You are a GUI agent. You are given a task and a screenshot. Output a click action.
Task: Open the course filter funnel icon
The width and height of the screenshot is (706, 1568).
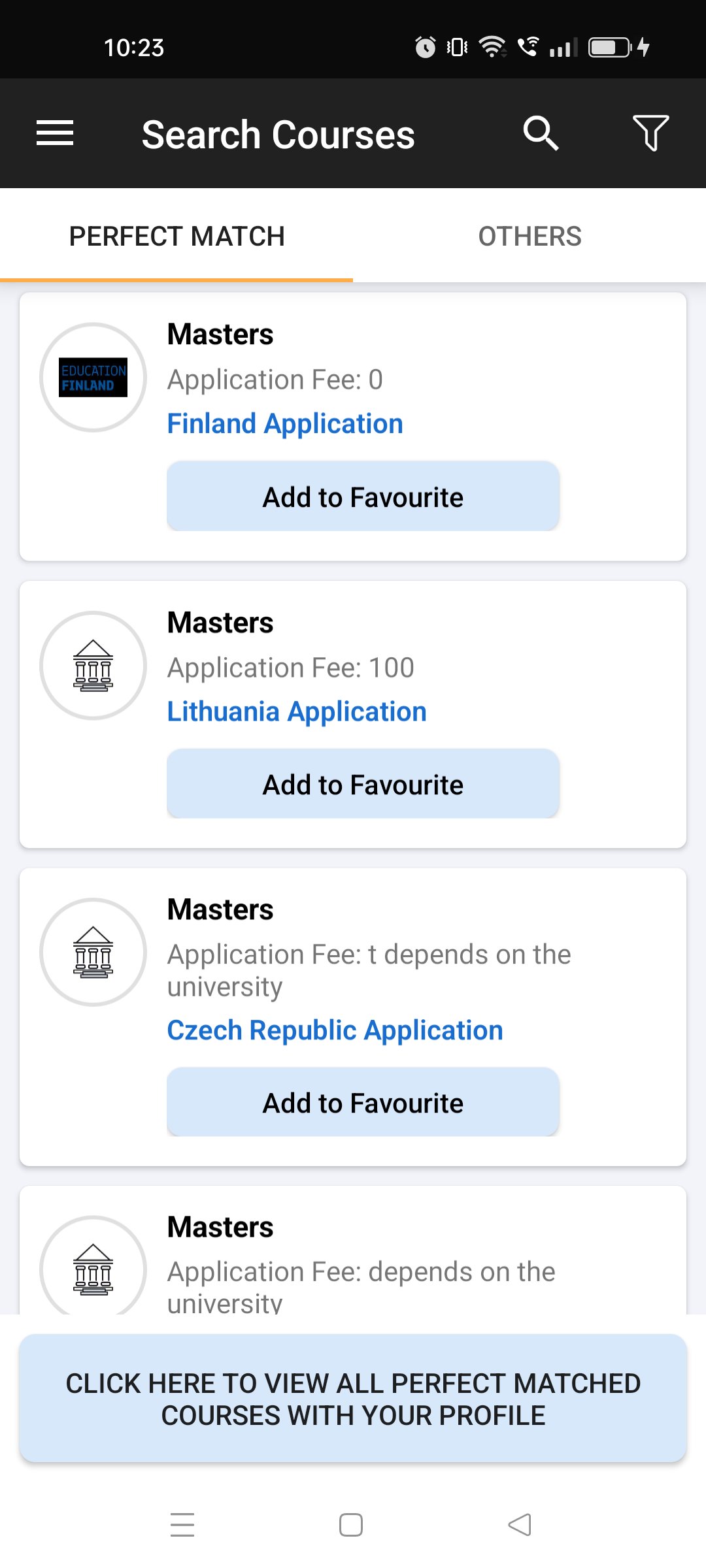(650, 133)
